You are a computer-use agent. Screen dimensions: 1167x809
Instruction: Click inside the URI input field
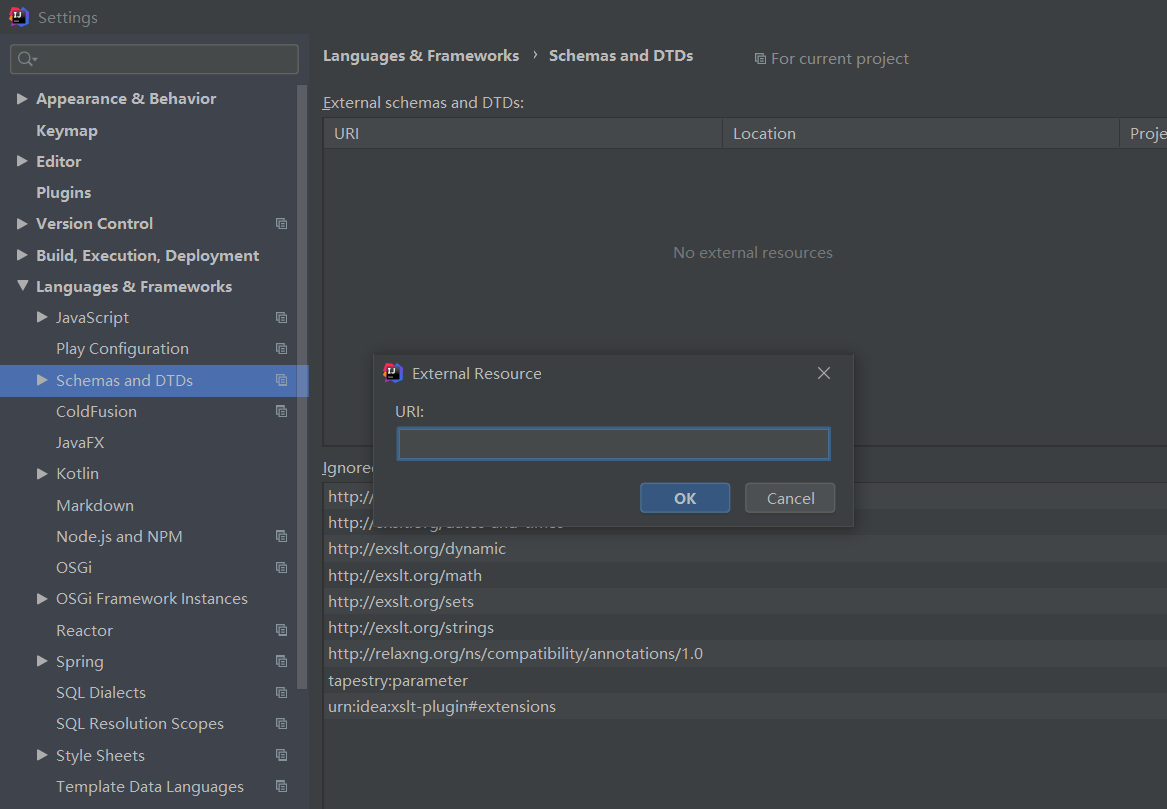pos(613,443)
